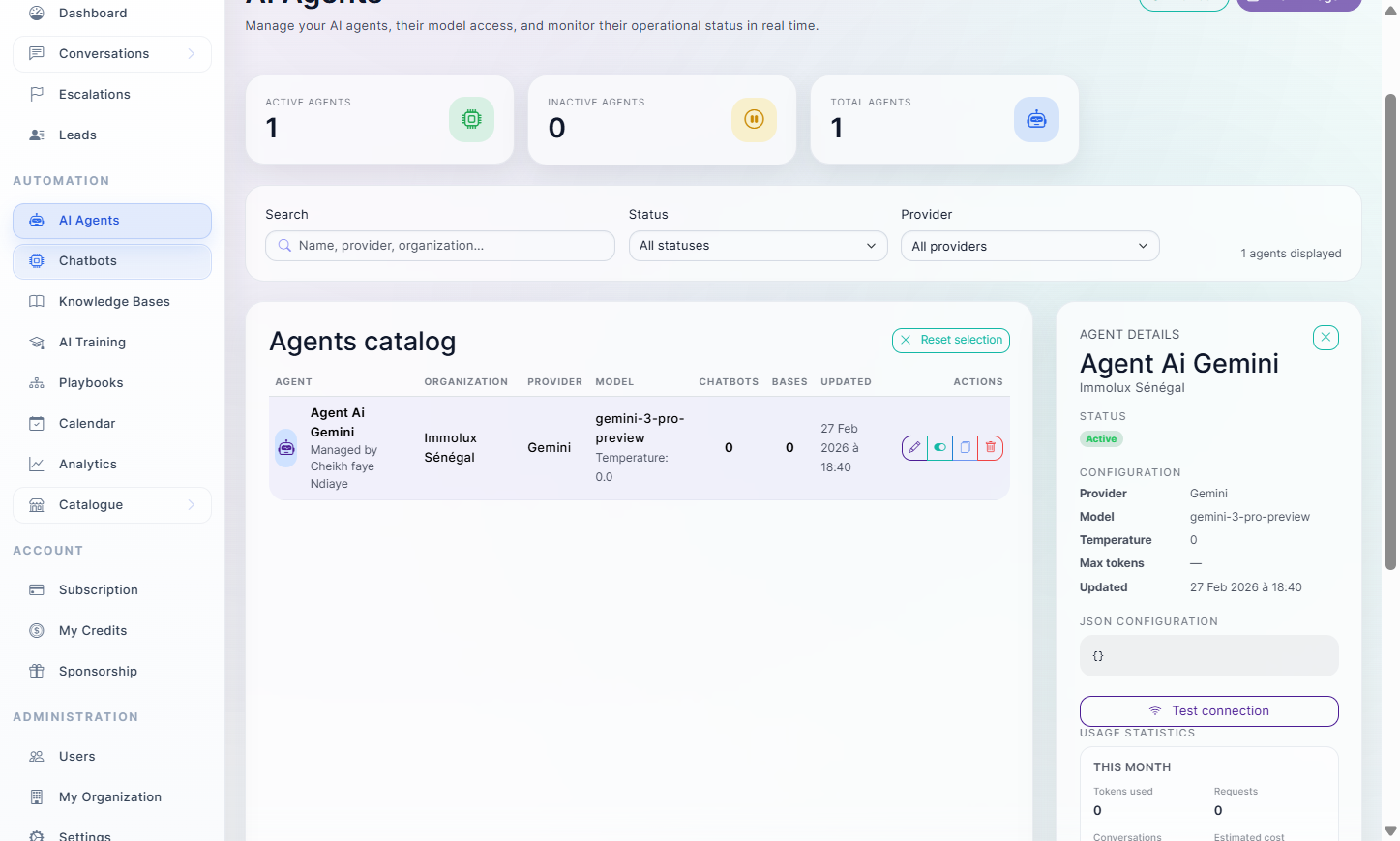The image size is (1400, 841).
Task: Click the Analytics chart icon
Action: click(37, 465)
